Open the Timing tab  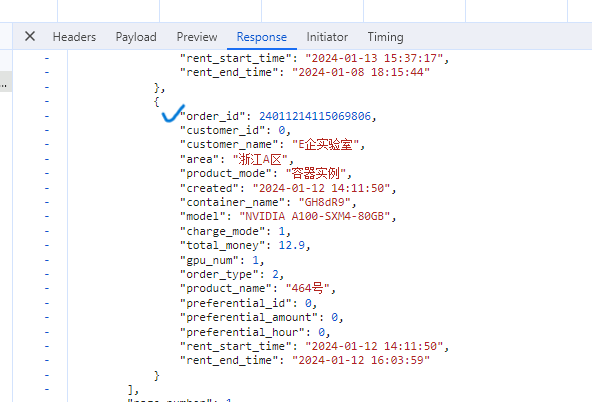pos(385,37)
